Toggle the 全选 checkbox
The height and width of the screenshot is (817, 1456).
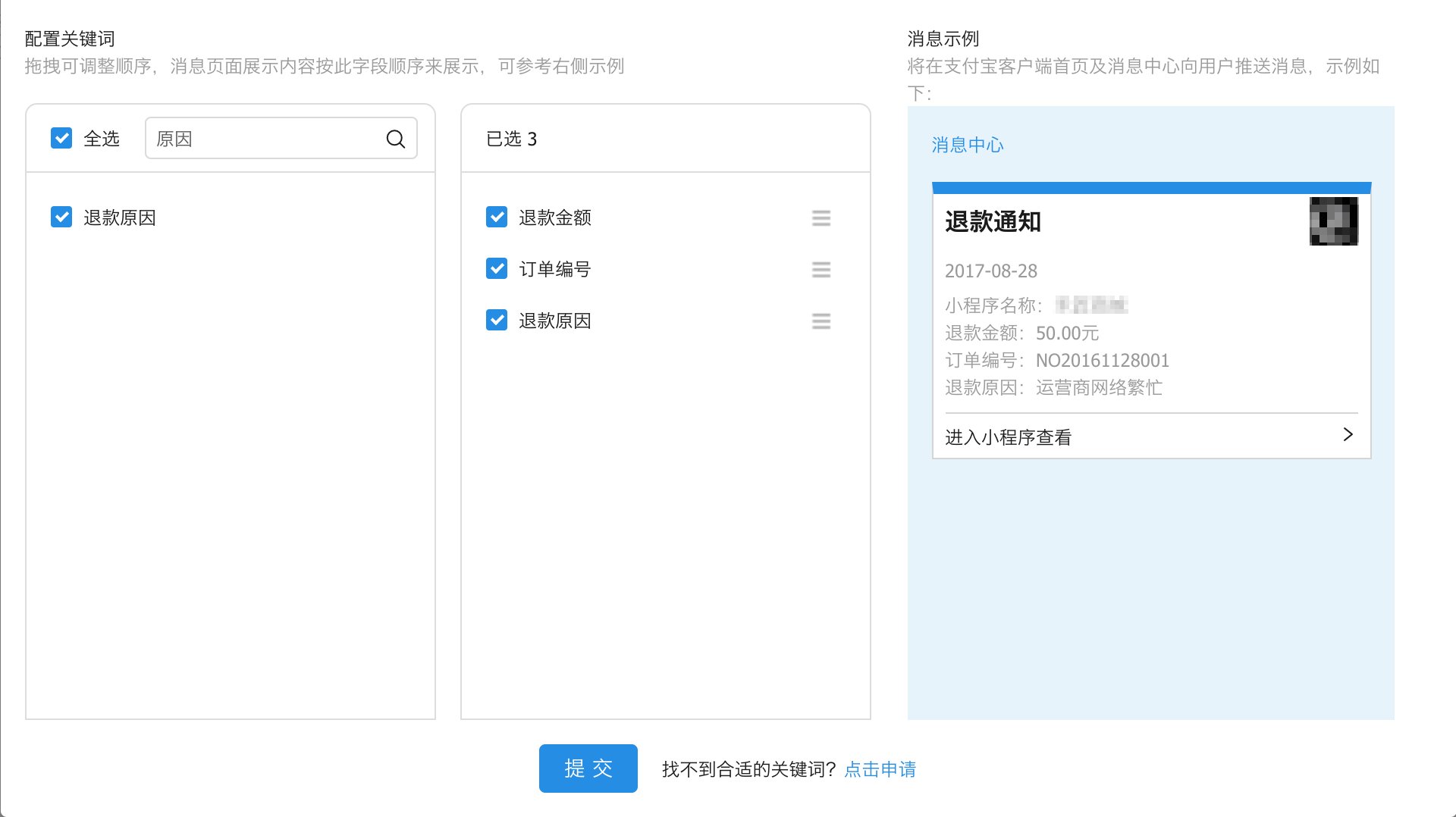[61, 138]
